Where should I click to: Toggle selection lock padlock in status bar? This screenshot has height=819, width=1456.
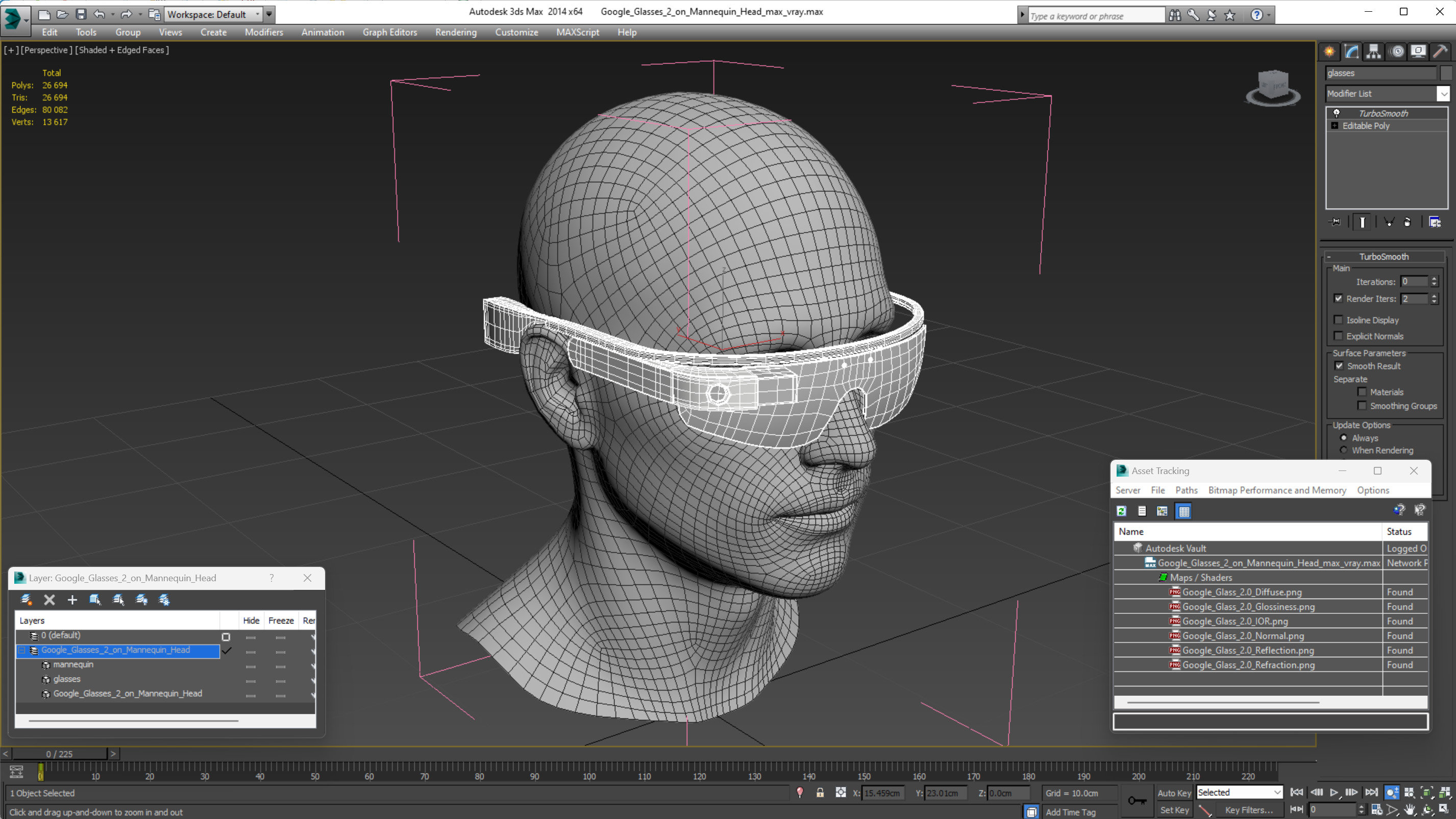click(x=820, y=792)
